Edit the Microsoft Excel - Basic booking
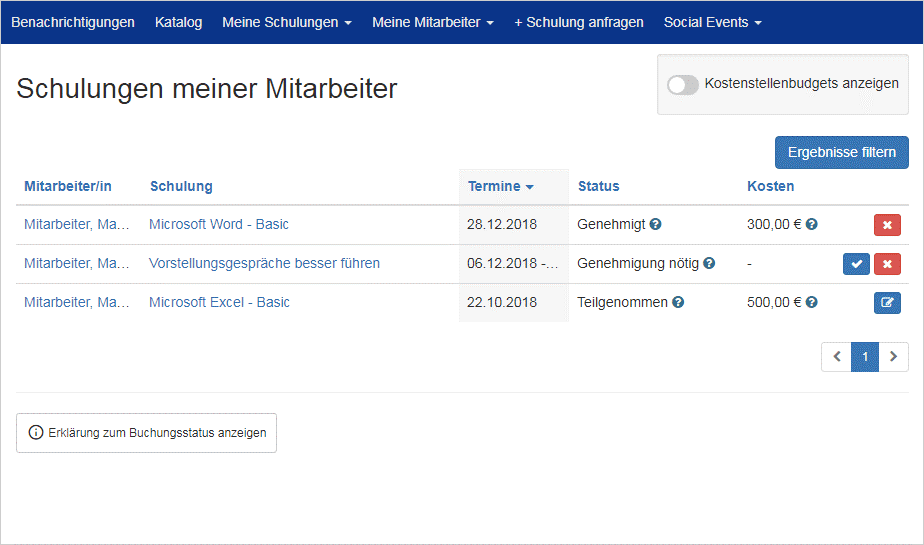Viewport: 924px width, 545px height. click(887, 303)
